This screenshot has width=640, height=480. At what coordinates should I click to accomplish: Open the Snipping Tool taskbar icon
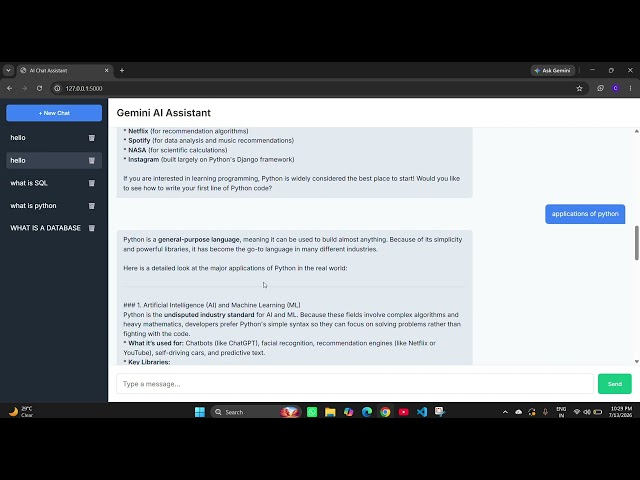click(x=440, y=412)
